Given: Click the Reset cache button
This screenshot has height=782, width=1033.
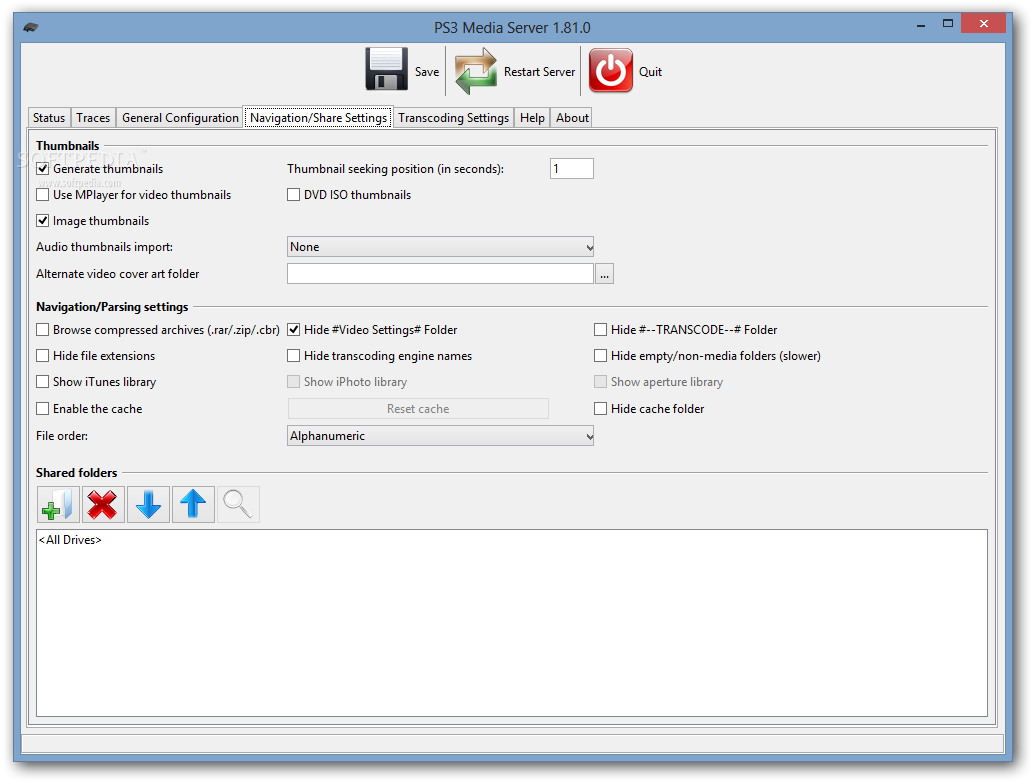Looking at the screenshot, I should [418, 408].
